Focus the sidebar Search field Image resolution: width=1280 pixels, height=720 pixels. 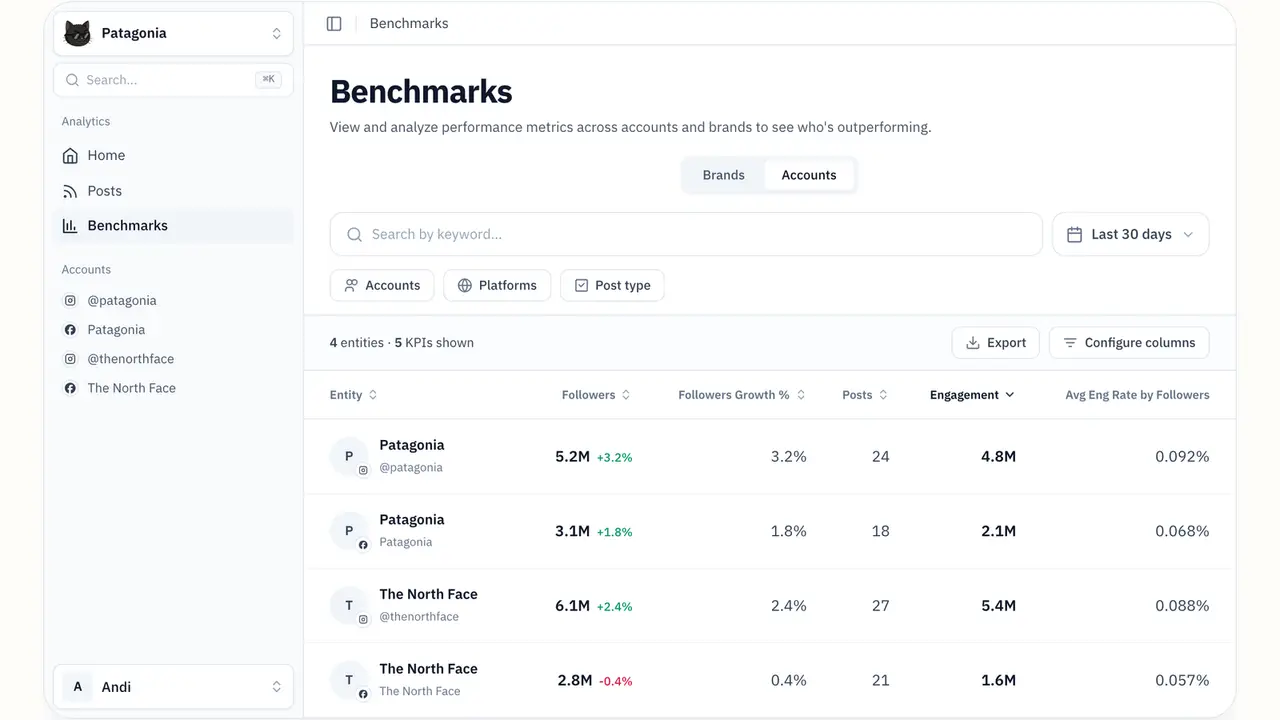pyautogui.click(x=173, y=80)
